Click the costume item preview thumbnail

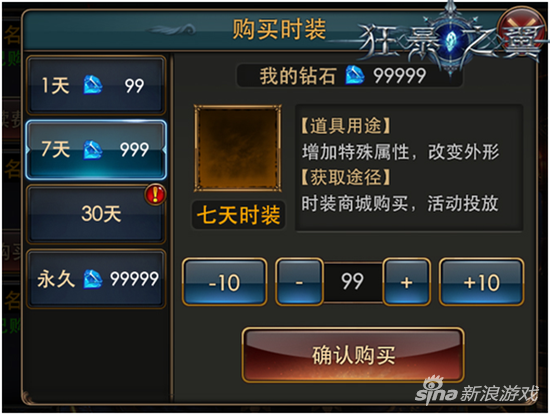click(x=238, y=148)
